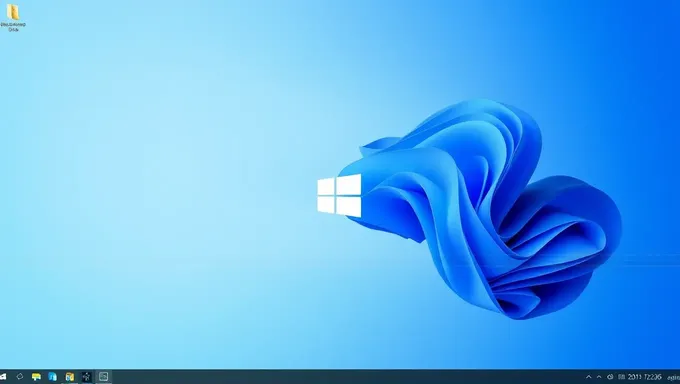The image size is (680, 384).
Task: Expand the second tray chevron arrow
Action: click(599, 377)
